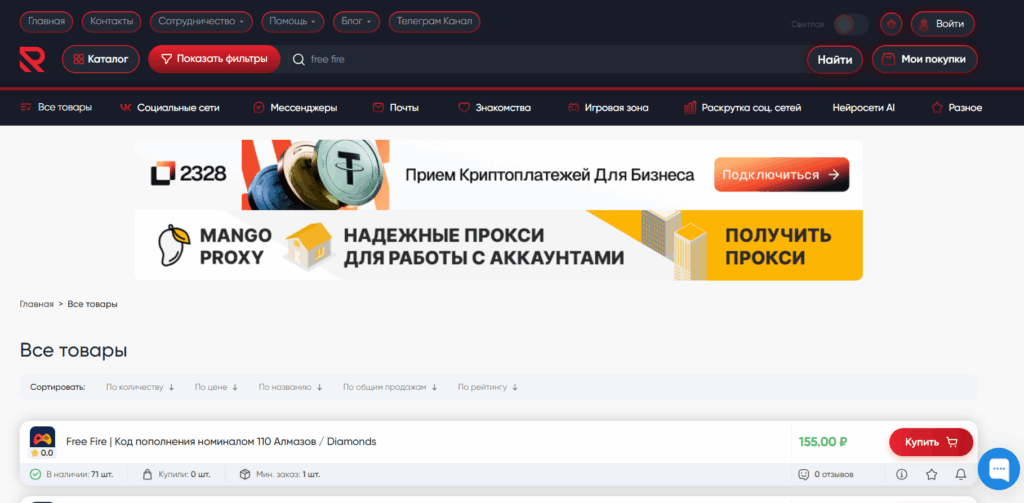Viewport: 1024px width, 503px height.
Task: Open the Free Fire 110 Алмазов product title
Action: click(221, 442)
